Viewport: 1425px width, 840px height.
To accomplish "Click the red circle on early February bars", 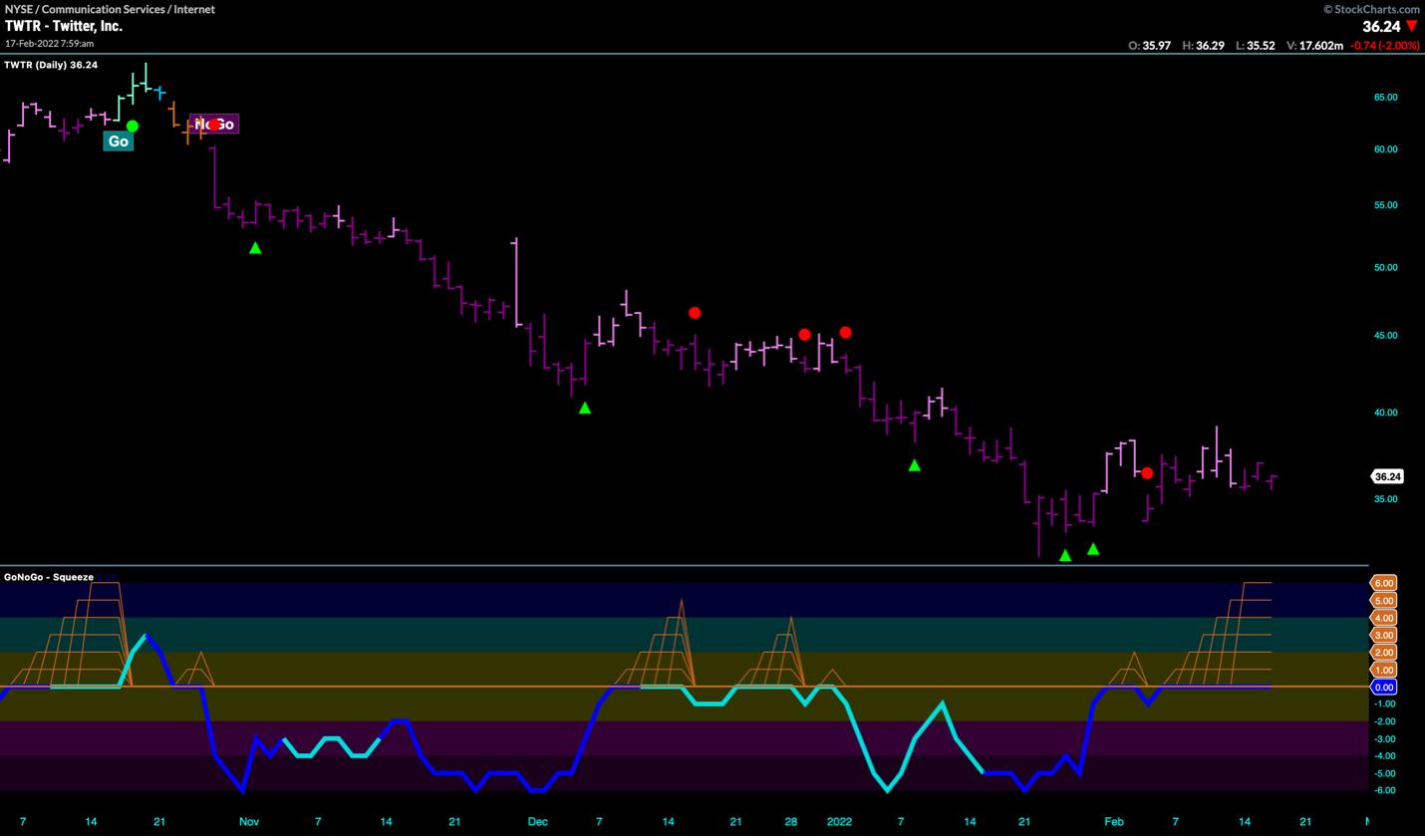I will pyautogui.click(x=1147, y=473).
